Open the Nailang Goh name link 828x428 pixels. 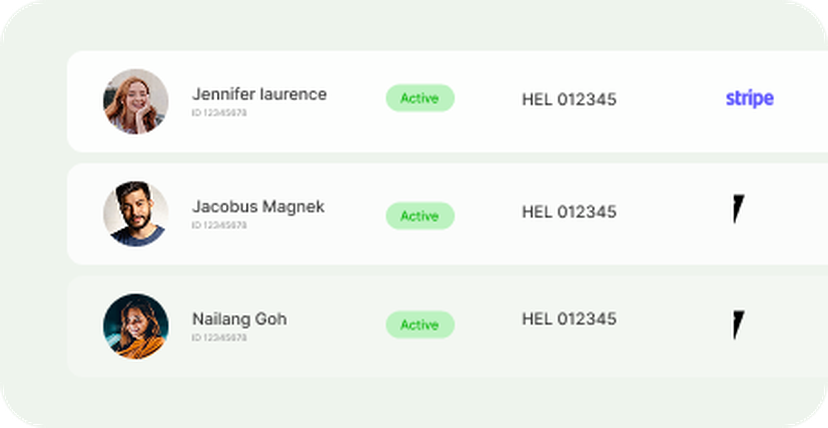point(239,319)
